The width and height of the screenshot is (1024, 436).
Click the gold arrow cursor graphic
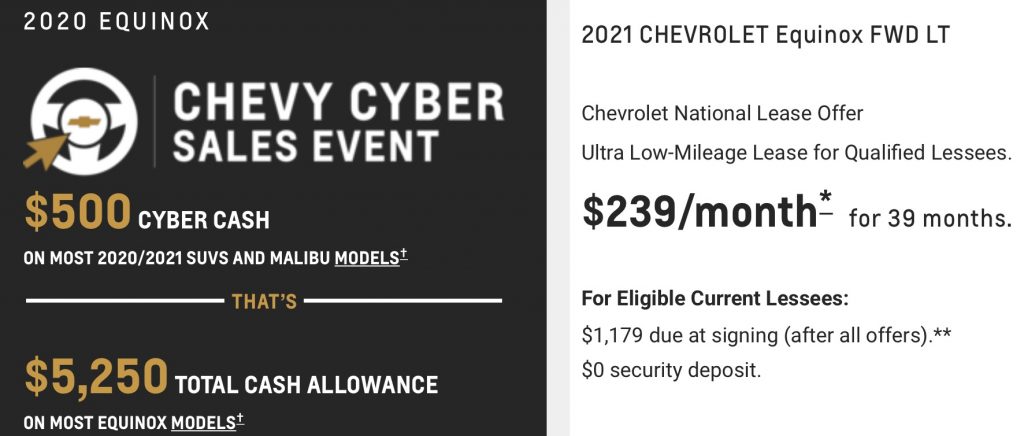46,151
